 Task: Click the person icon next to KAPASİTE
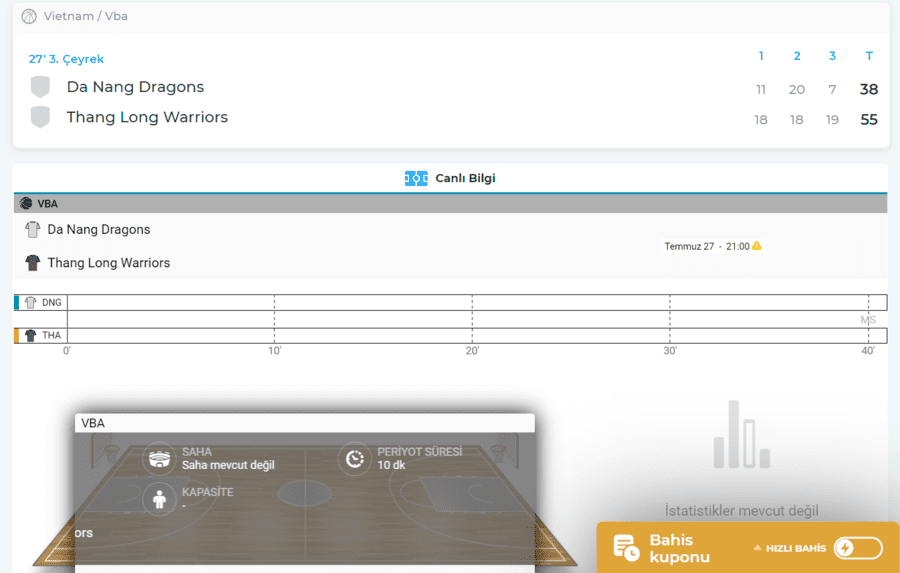[x=159, y=499]
